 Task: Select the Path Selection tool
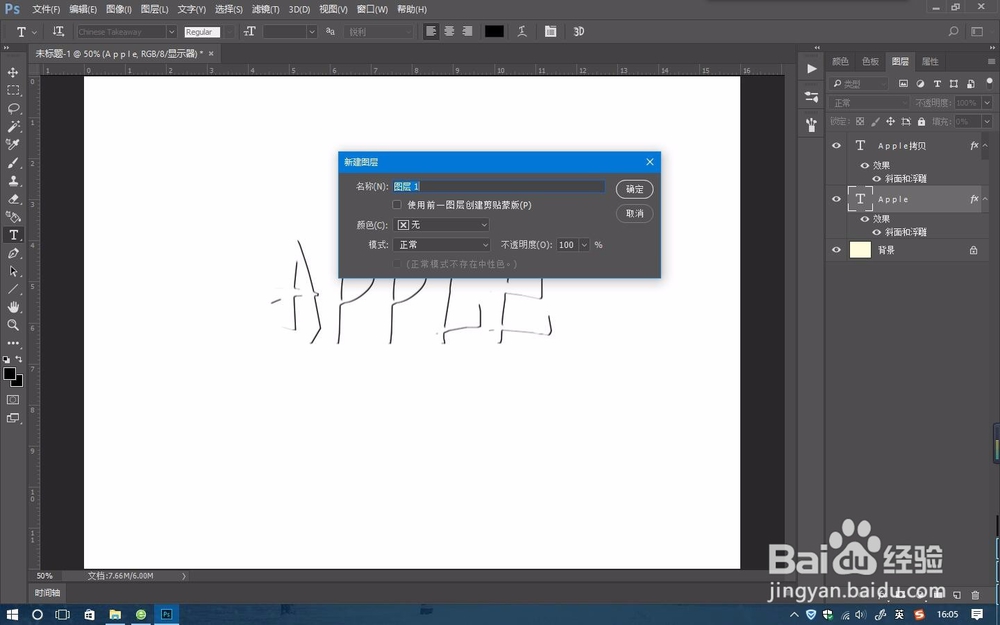(x=13, y=271)
